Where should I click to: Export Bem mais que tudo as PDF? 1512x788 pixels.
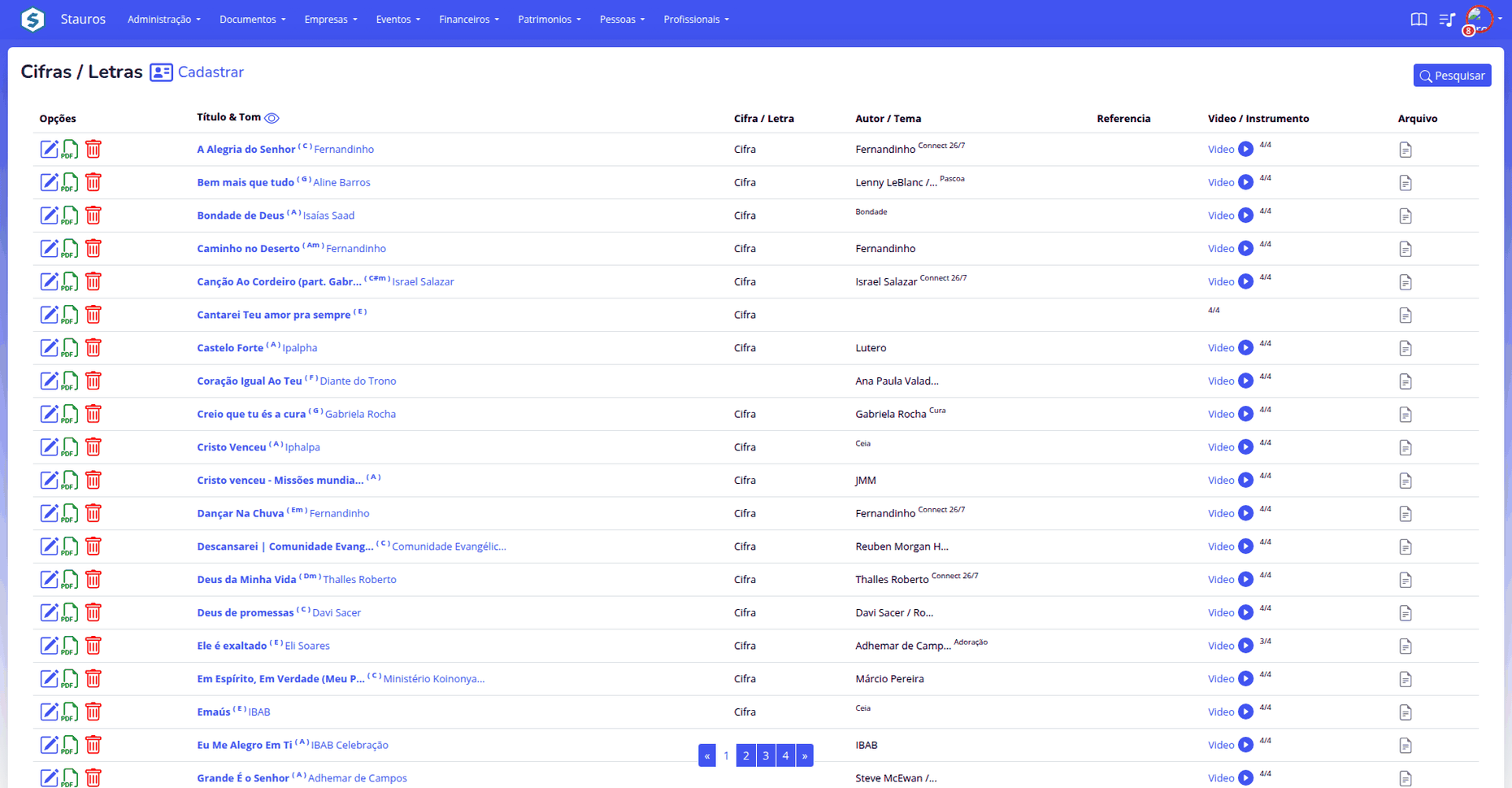(x=71, y=182)
